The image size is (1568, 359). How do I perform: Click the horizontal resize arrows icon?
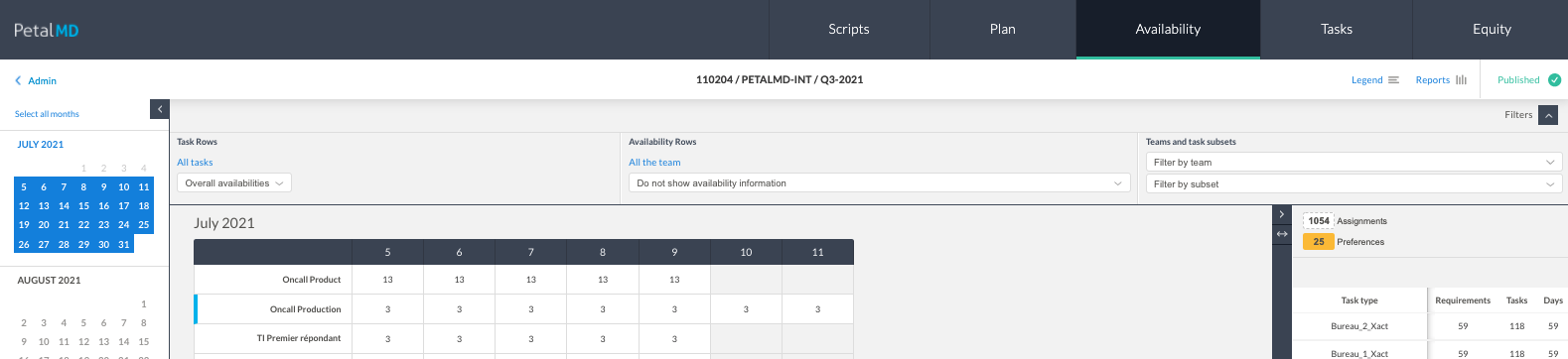click(1282, 234)
